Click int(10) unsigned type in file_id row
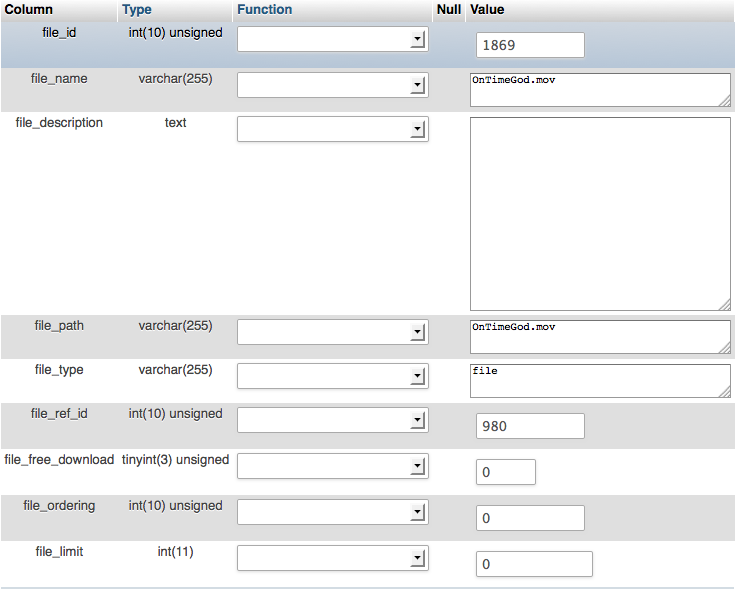737x589 pixels. pos(175,33)
